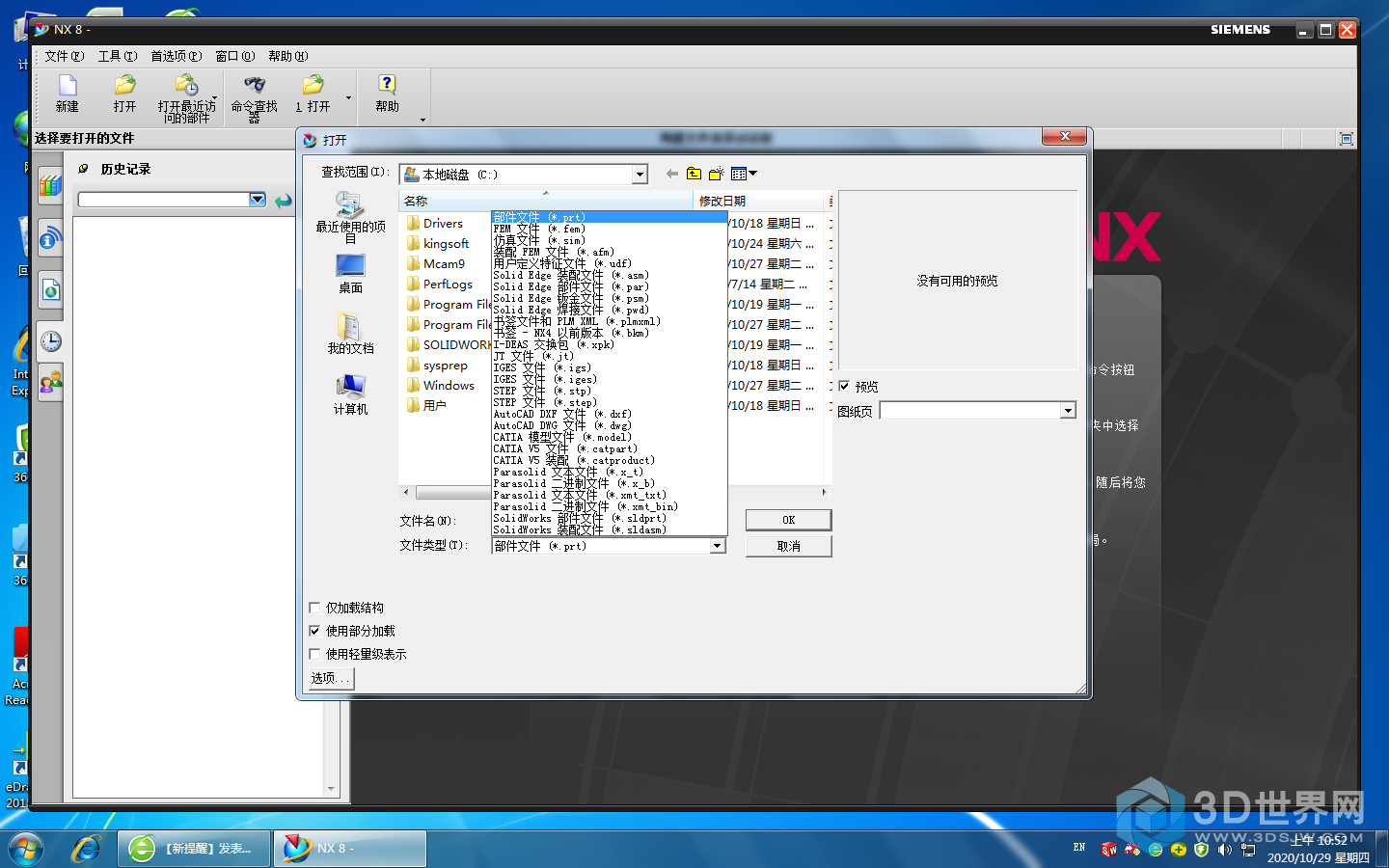Viewport: 1389px width, 868px height.
Task: Click the 取消 cancel button
Action: (788, 546)
